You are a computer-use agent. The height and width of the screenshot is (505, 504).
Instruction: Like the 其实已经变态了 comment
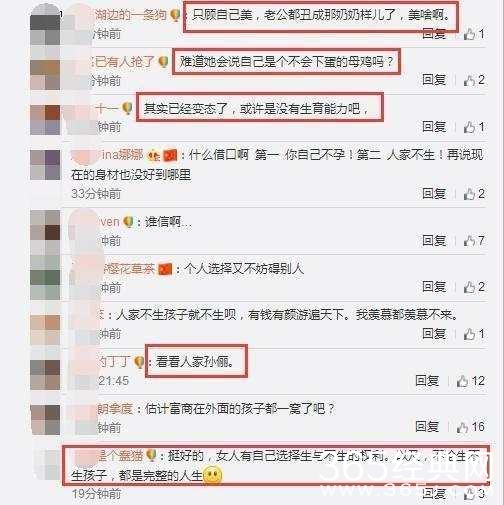(474, 127)
